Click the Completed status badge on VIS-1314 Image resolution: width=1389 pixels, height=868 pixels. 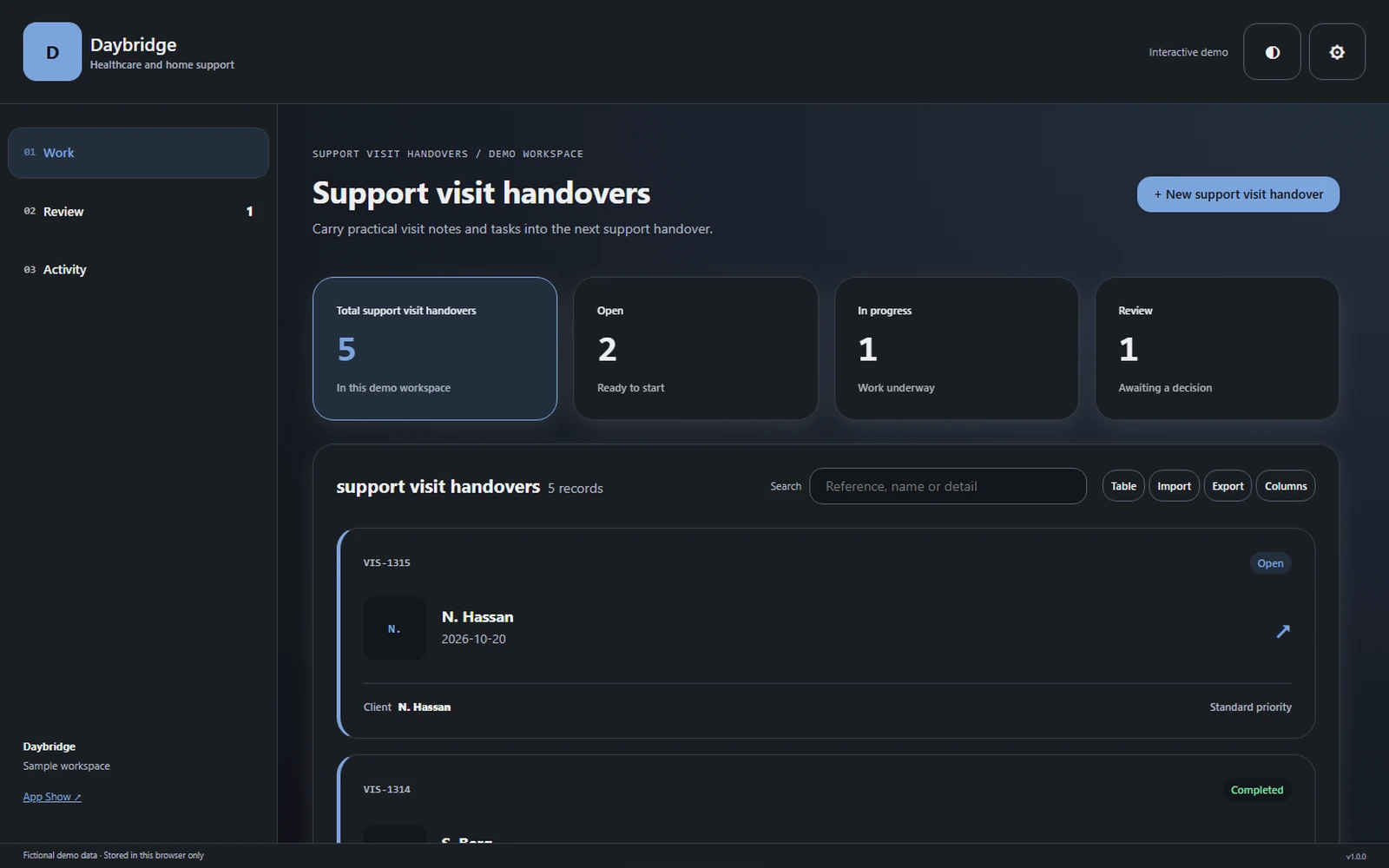click(1256, 790)
